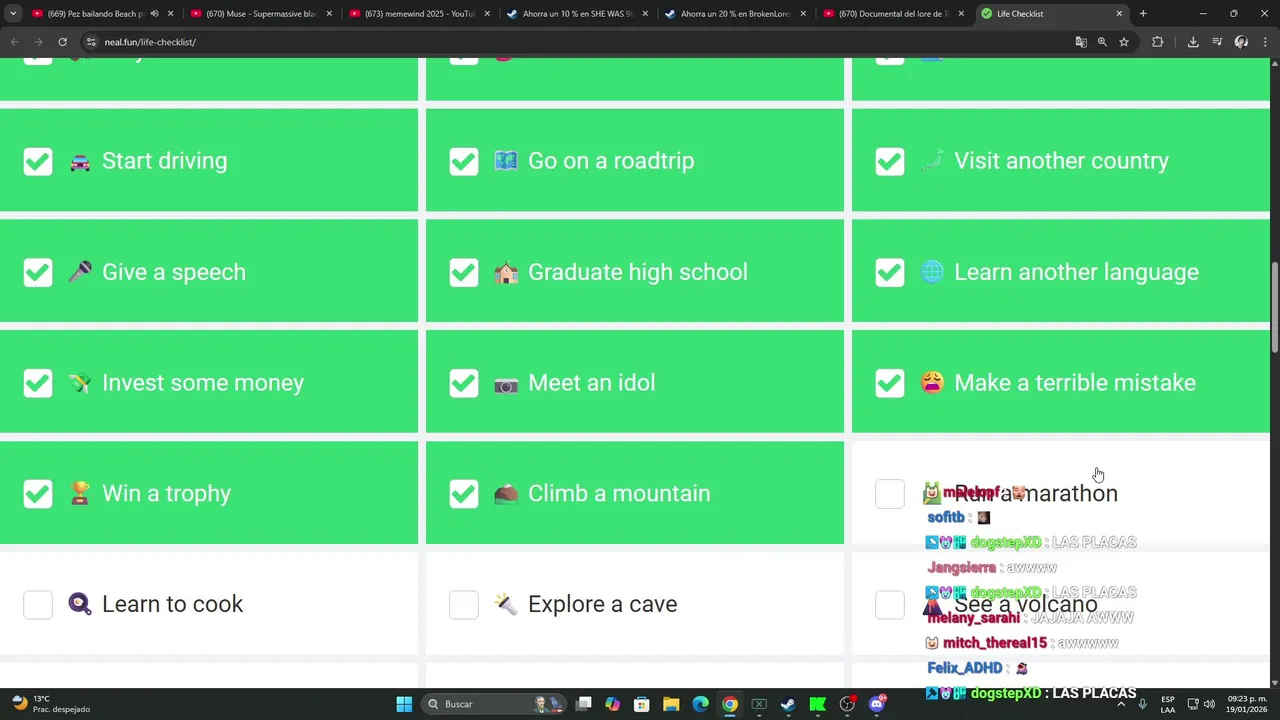Open the translate page icon
The height and width of the screenshot is (720, 1280).
point(1080,42)
